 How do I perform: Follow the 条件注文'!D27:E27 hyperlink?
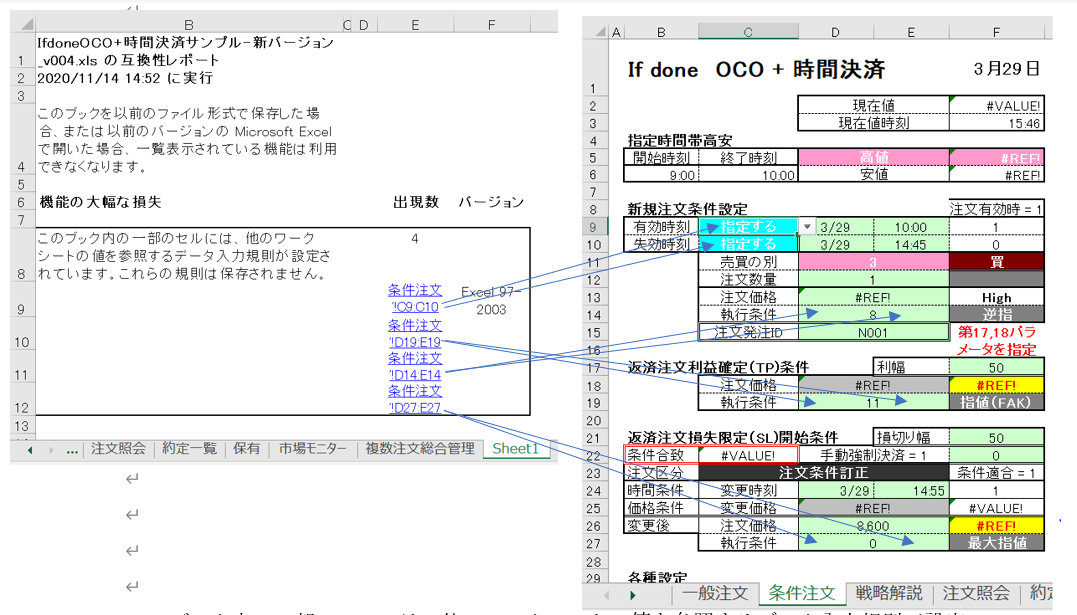[x=414, y=399]
